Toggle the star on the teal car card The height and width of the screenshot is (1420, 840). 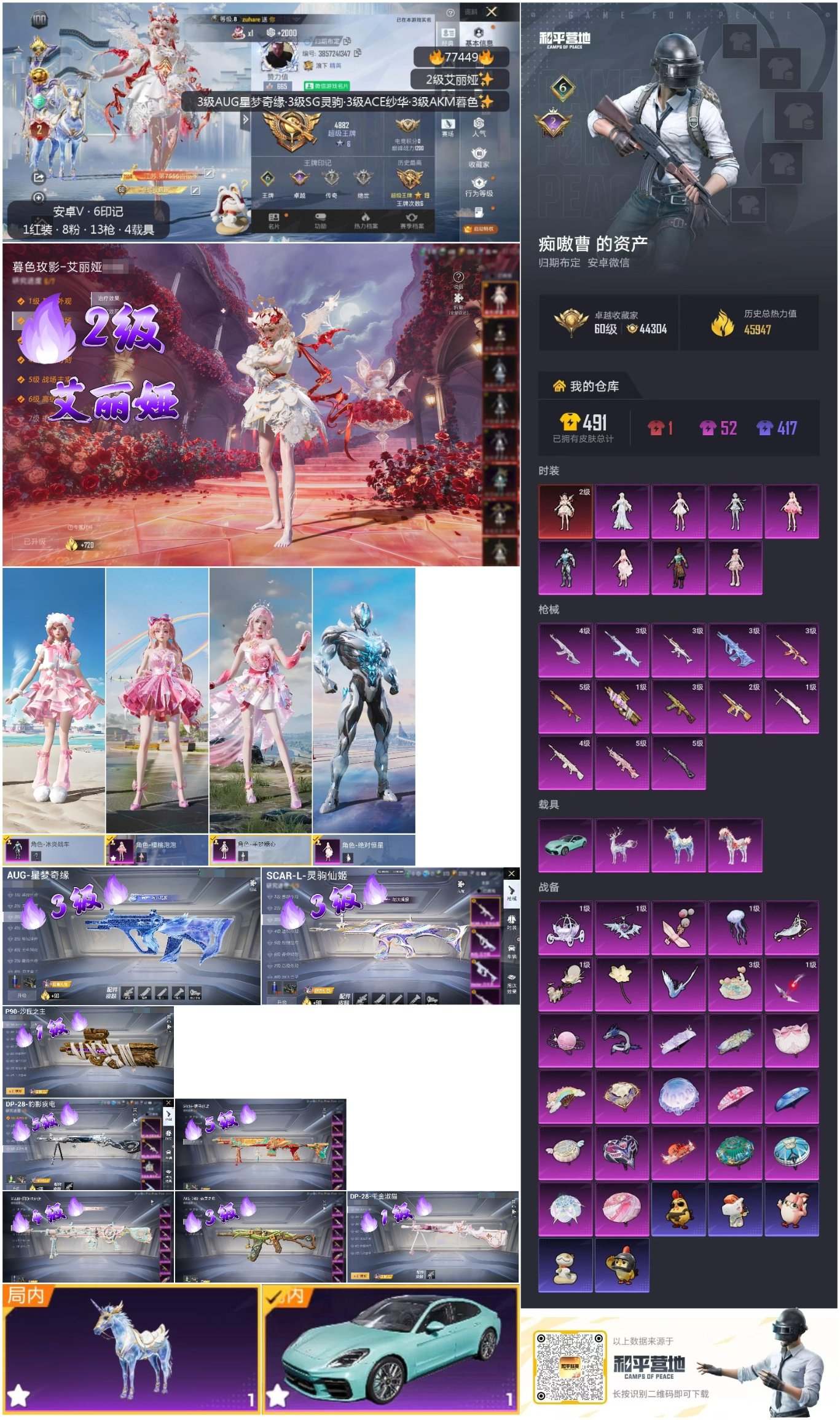[277, 1395]
